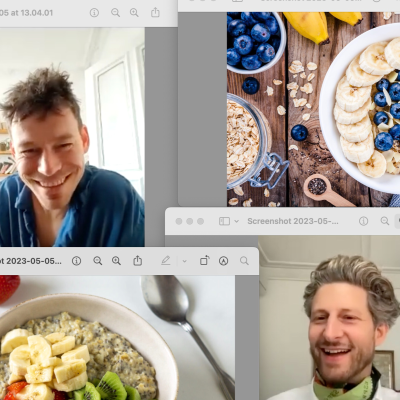This screenshot has width=400, height=400.
Task: Toggle the sidebar view in the Screenshot 2023-05 window
Action: tap(224, 221)
